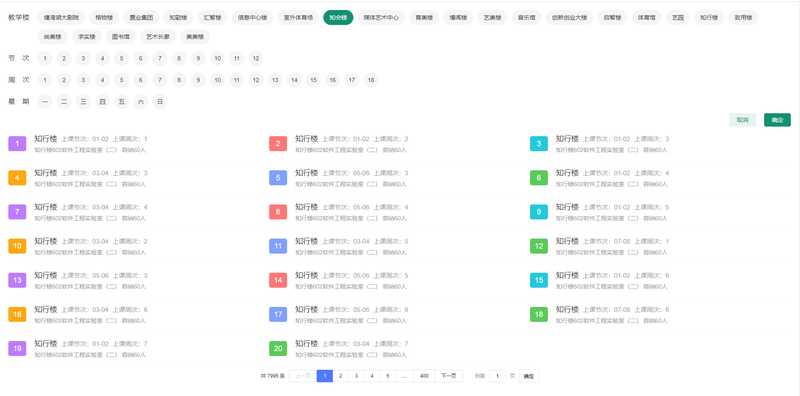Image resolution: width=800 pixels, height=396 pixels.
Task: Select the purple number 7 result badge
Action: pos(17,212)
